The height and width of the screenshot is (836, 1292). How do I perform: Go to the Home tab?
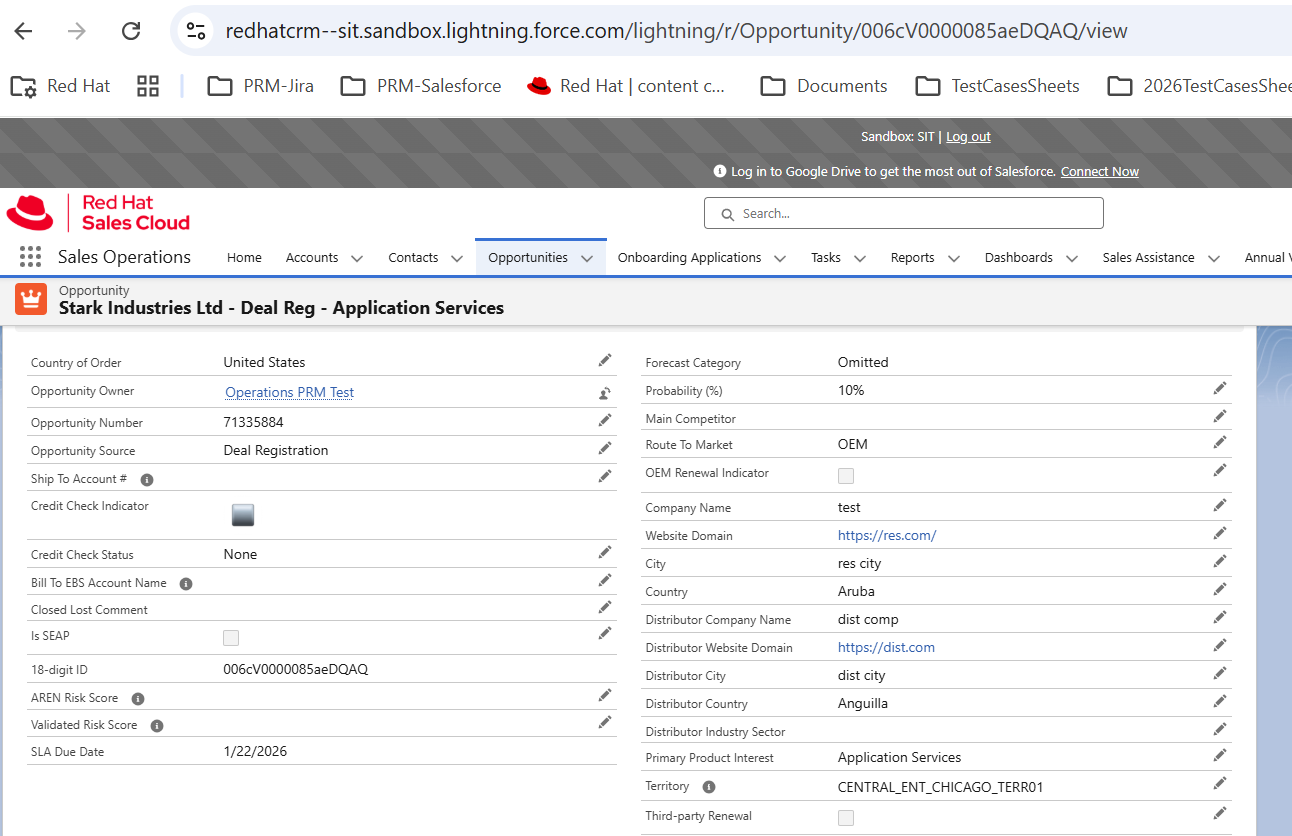pos(244,257)
